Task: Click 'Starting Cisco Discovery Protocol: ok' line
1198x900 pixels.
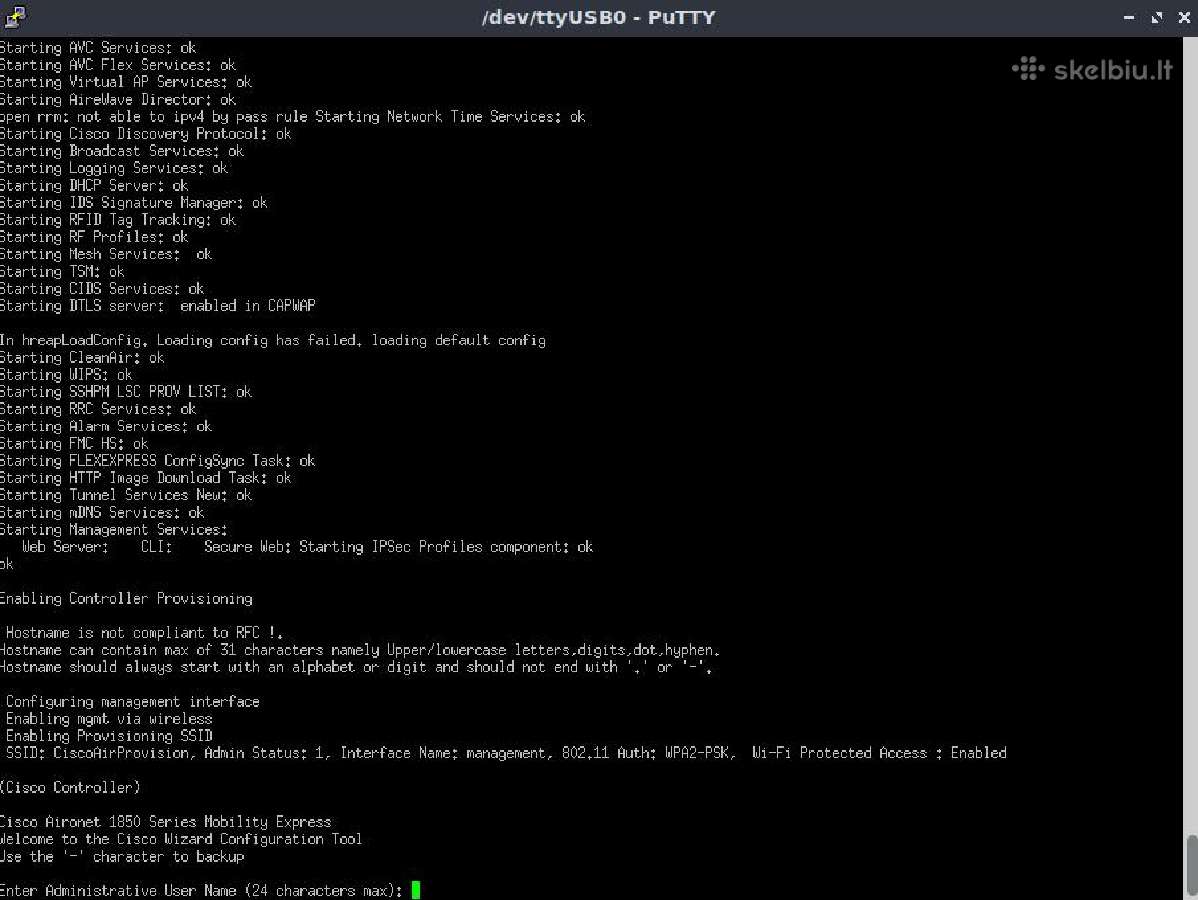Action: pyautogui.click(x=146, y=134)
